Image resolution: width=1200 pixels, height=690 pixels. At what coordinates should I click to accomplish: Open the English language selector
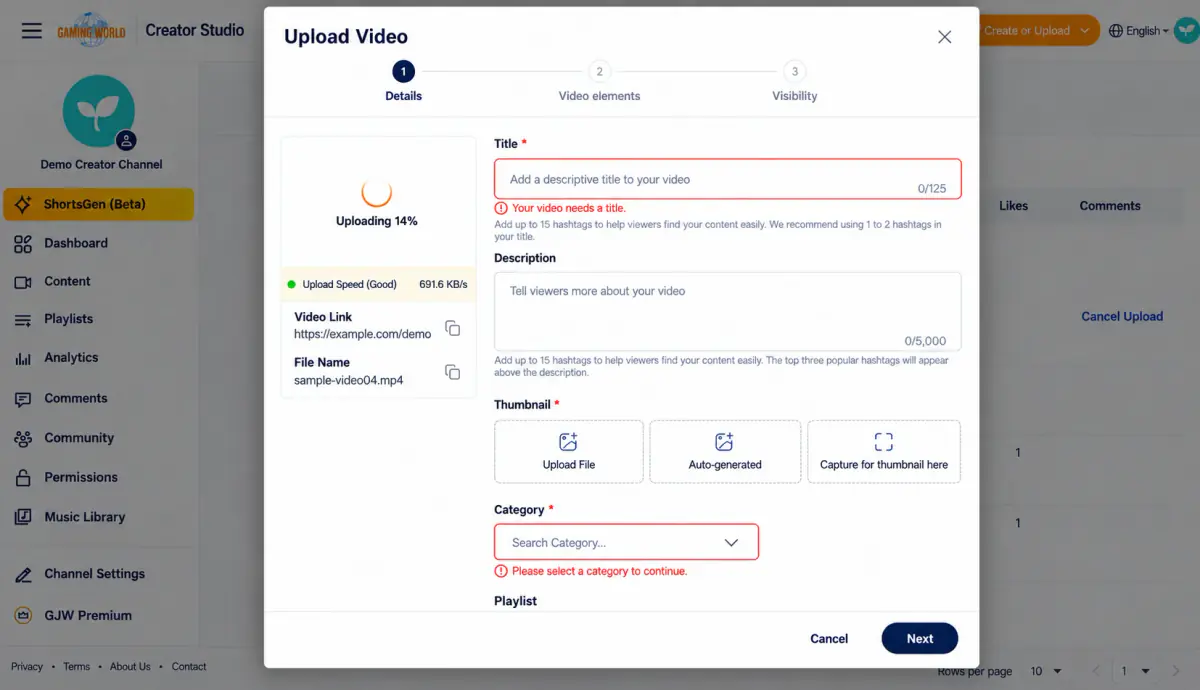[1139, 31]
